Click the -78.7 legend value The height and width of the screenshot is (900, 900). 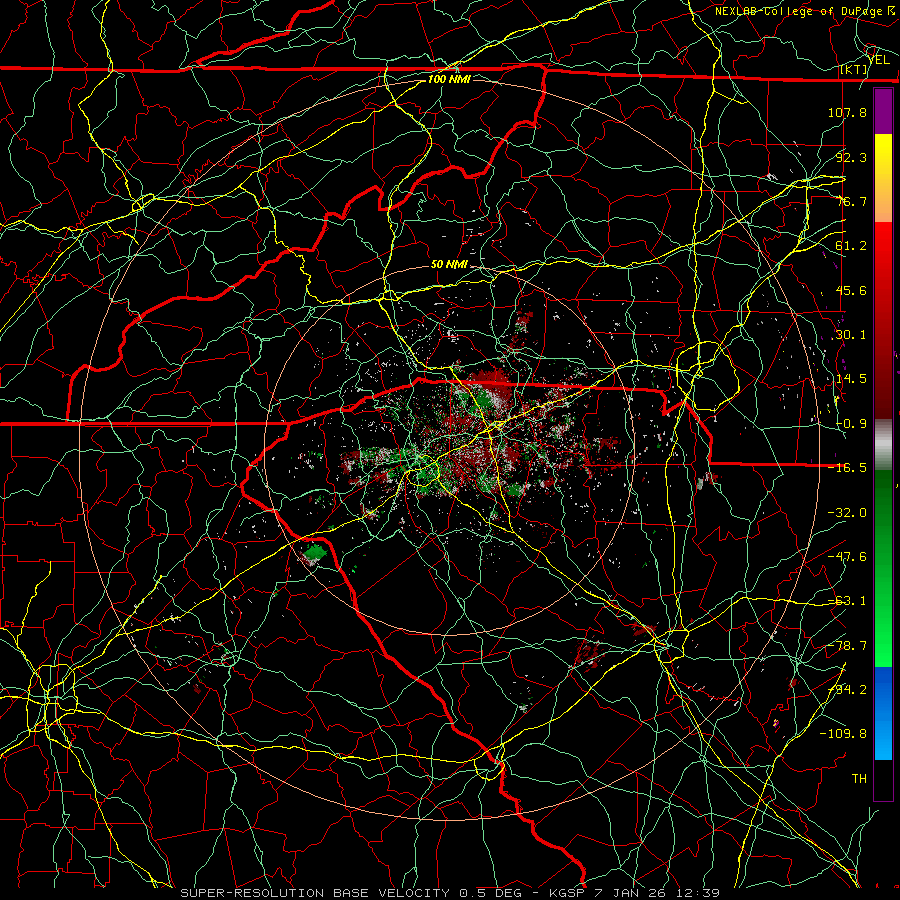[847, 646]
